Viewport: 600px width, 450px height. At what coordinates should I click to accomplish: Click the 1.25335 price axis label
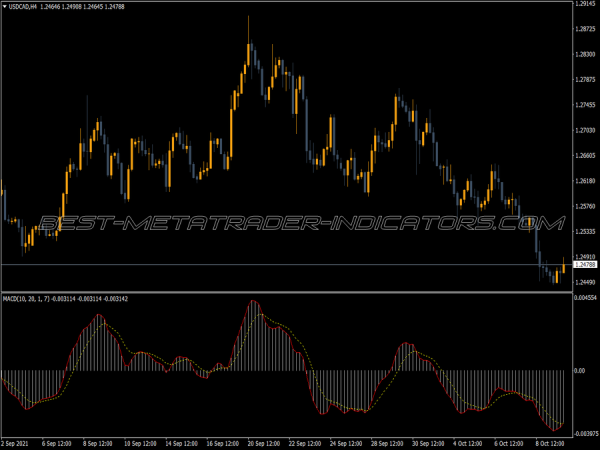click(585, 232)
